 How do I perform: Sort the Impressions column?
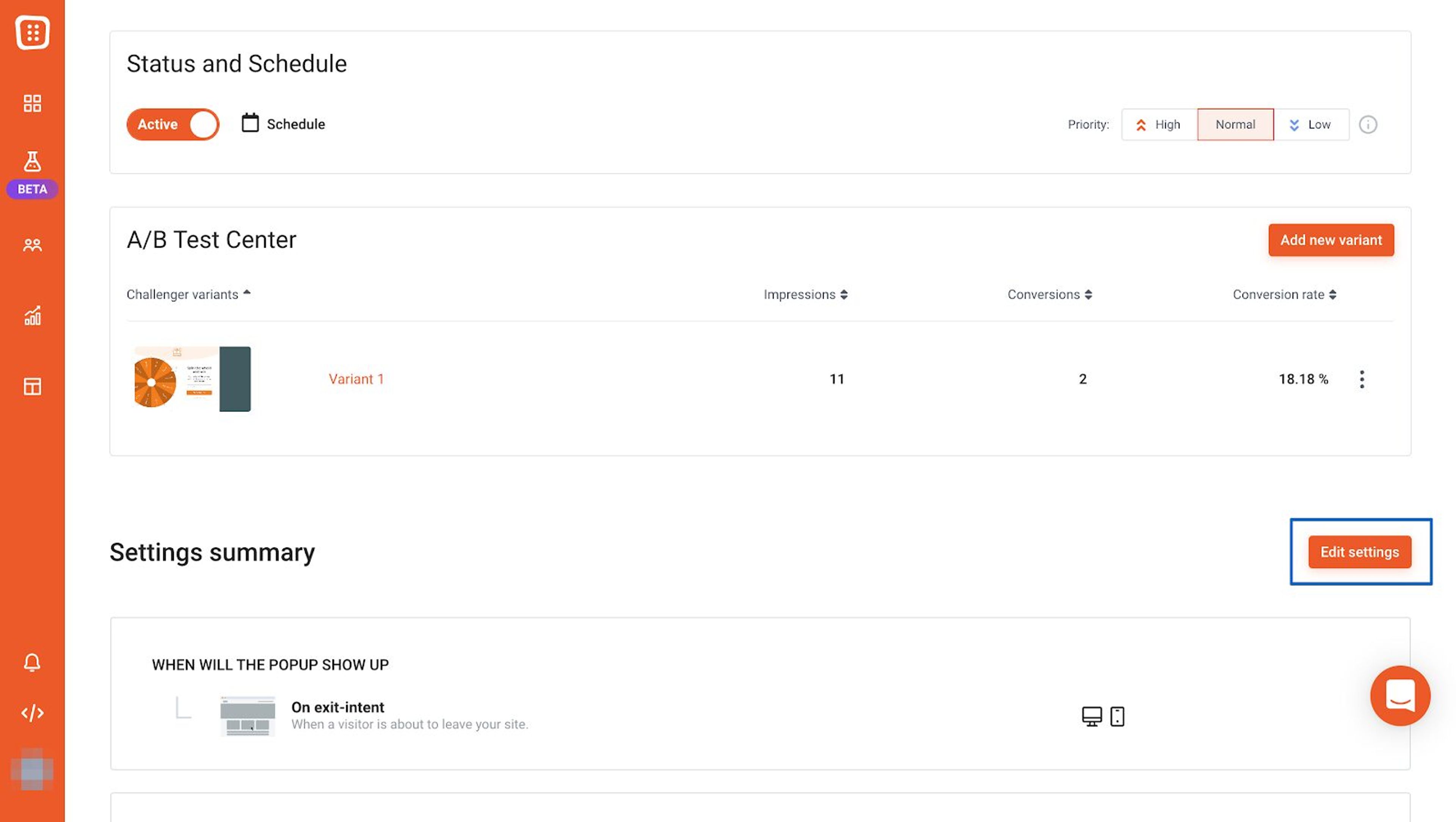tap(844, 294)
